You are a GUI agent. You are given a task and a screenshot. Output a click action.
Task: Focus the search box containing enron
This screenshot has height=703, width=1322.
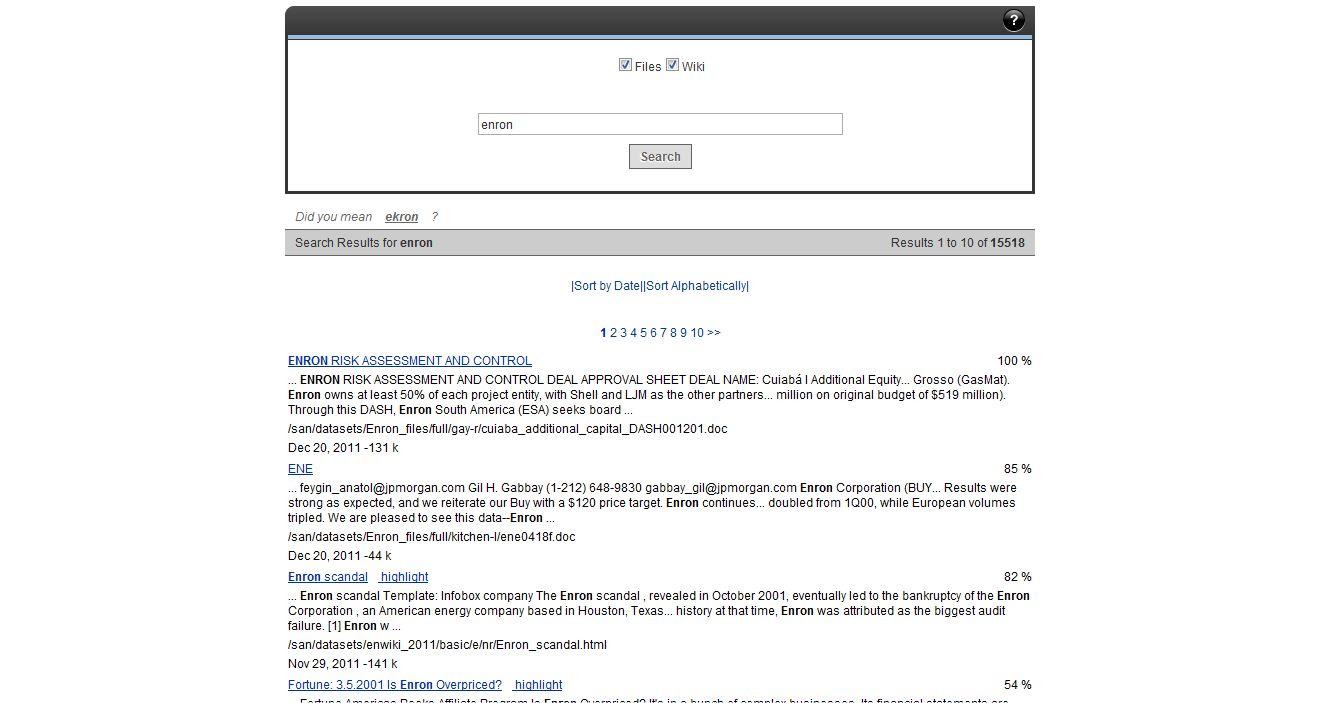pos(660,124)
